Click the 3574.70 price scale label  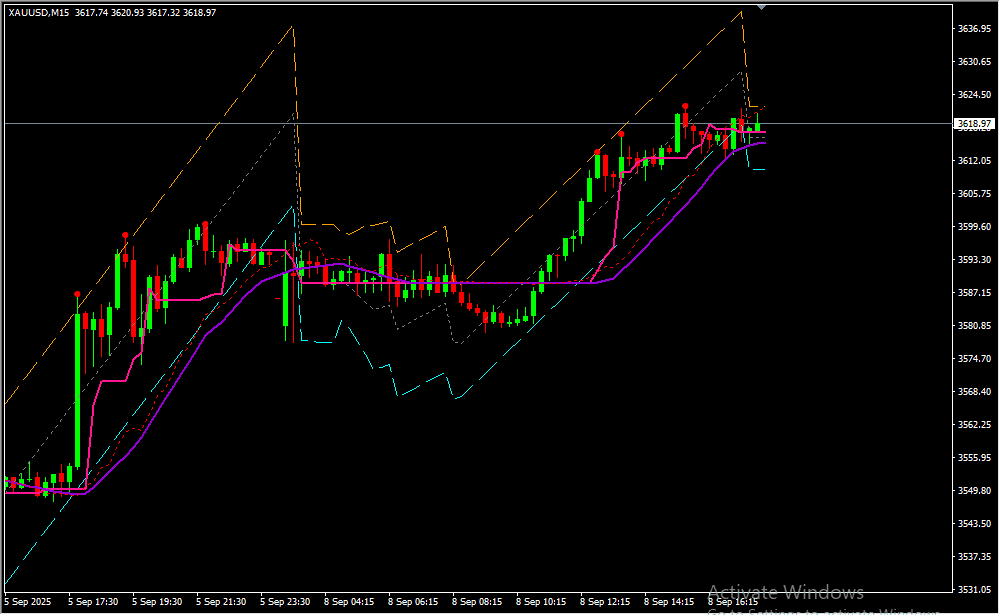pos(972,359)
